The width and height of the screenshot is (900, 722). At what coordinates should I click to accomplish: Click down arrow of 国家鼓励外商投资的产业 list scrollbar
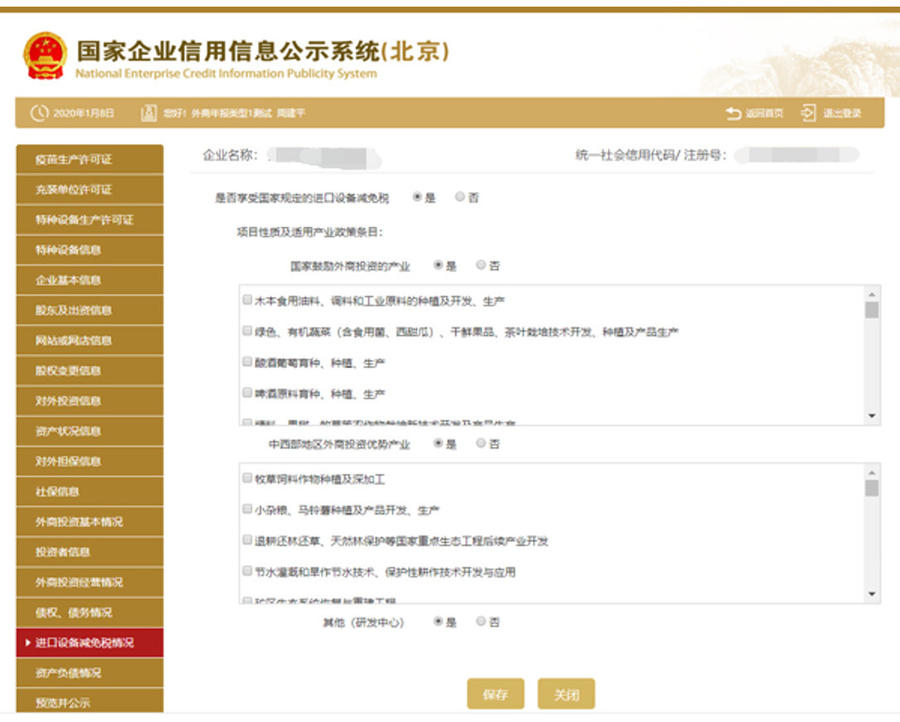(x=872, y=416)
